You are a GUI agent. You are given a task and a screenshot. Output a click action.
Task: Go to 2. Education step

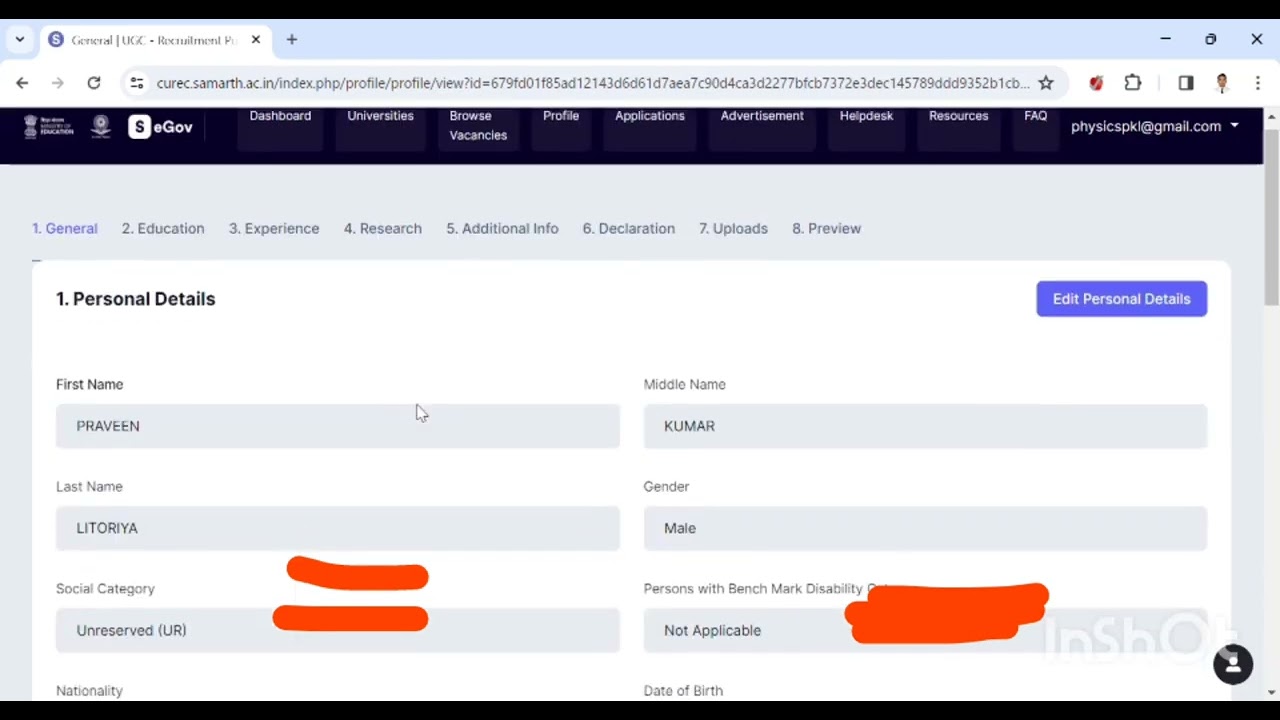[163, 228]
